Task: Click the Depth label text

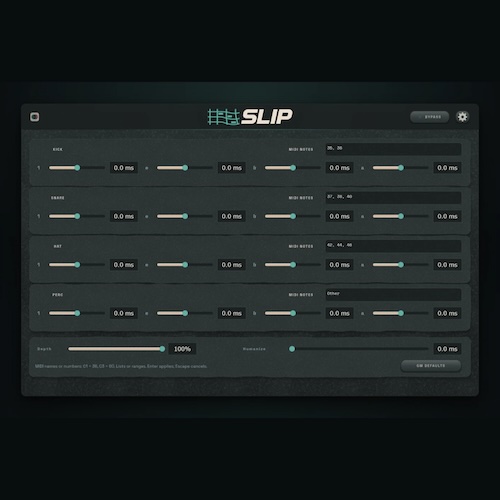Action: coord(44,349)
